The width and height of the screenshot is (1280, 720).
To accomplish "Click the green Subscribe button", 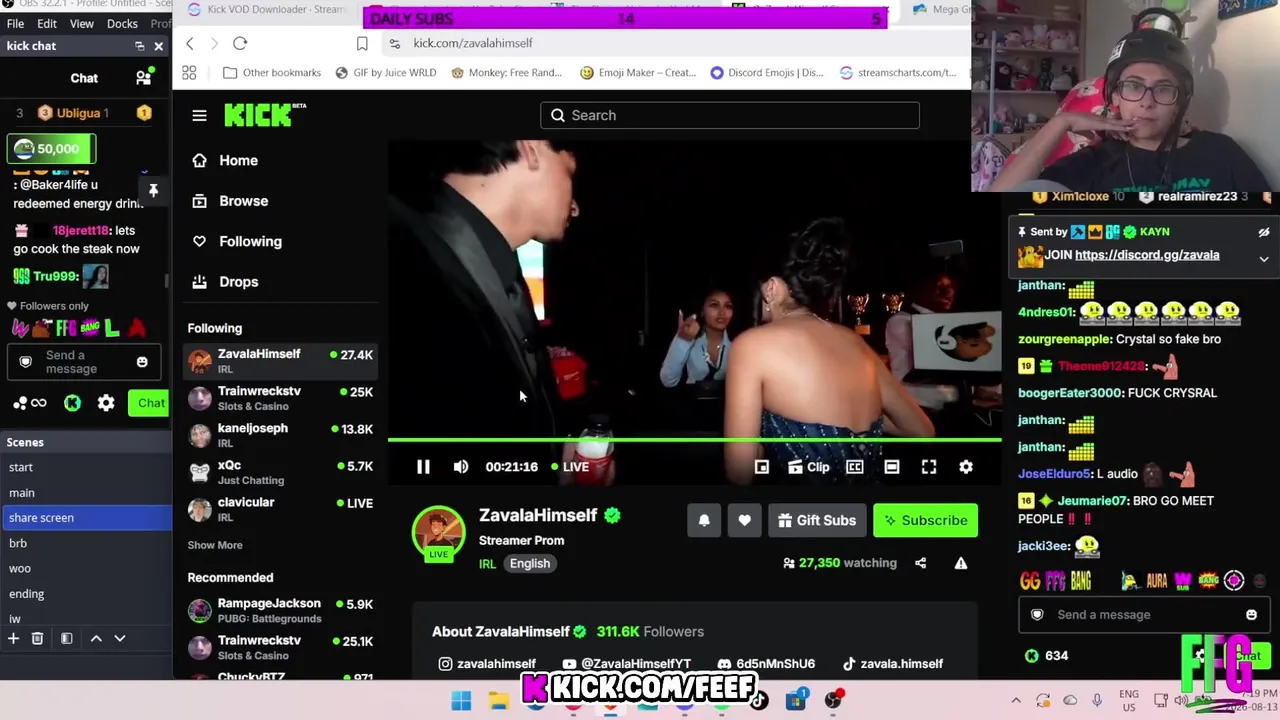I will click(925, 520).
